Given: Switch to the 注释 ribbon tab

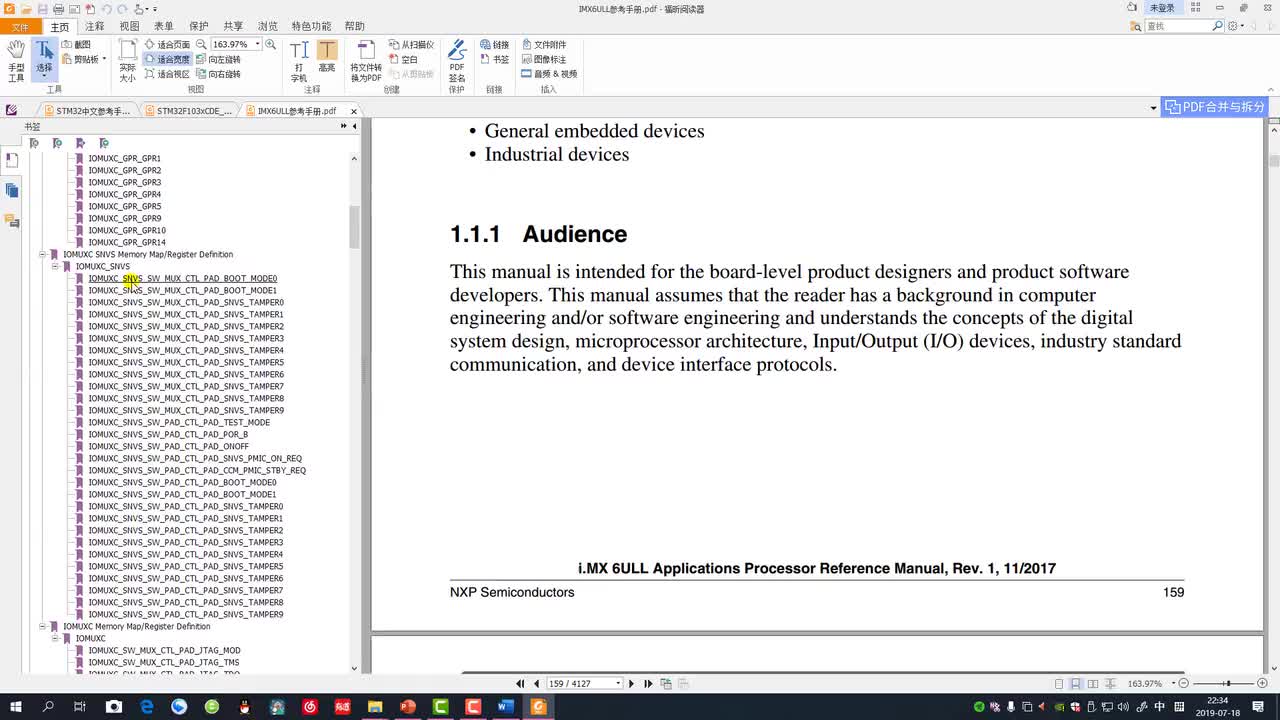Looking at the screenshot, I should 95,27.
